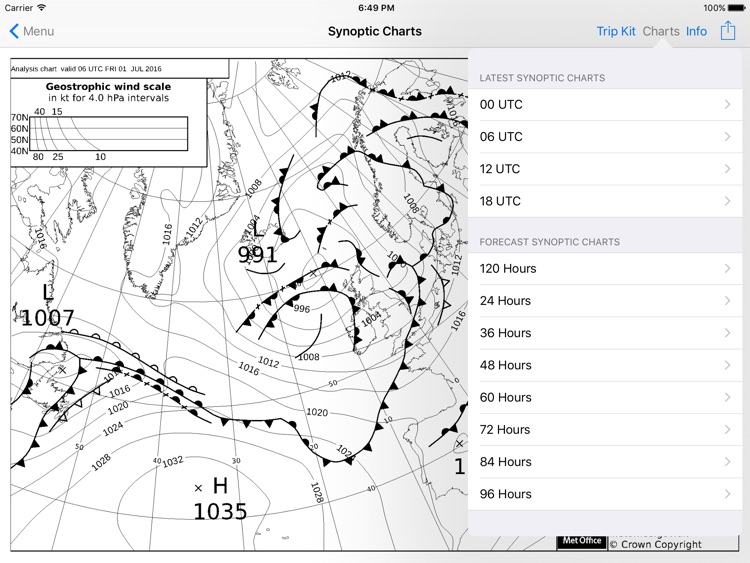
Task: Tap the chevron on the 12 UTC row
Action: tap(728, 169)
